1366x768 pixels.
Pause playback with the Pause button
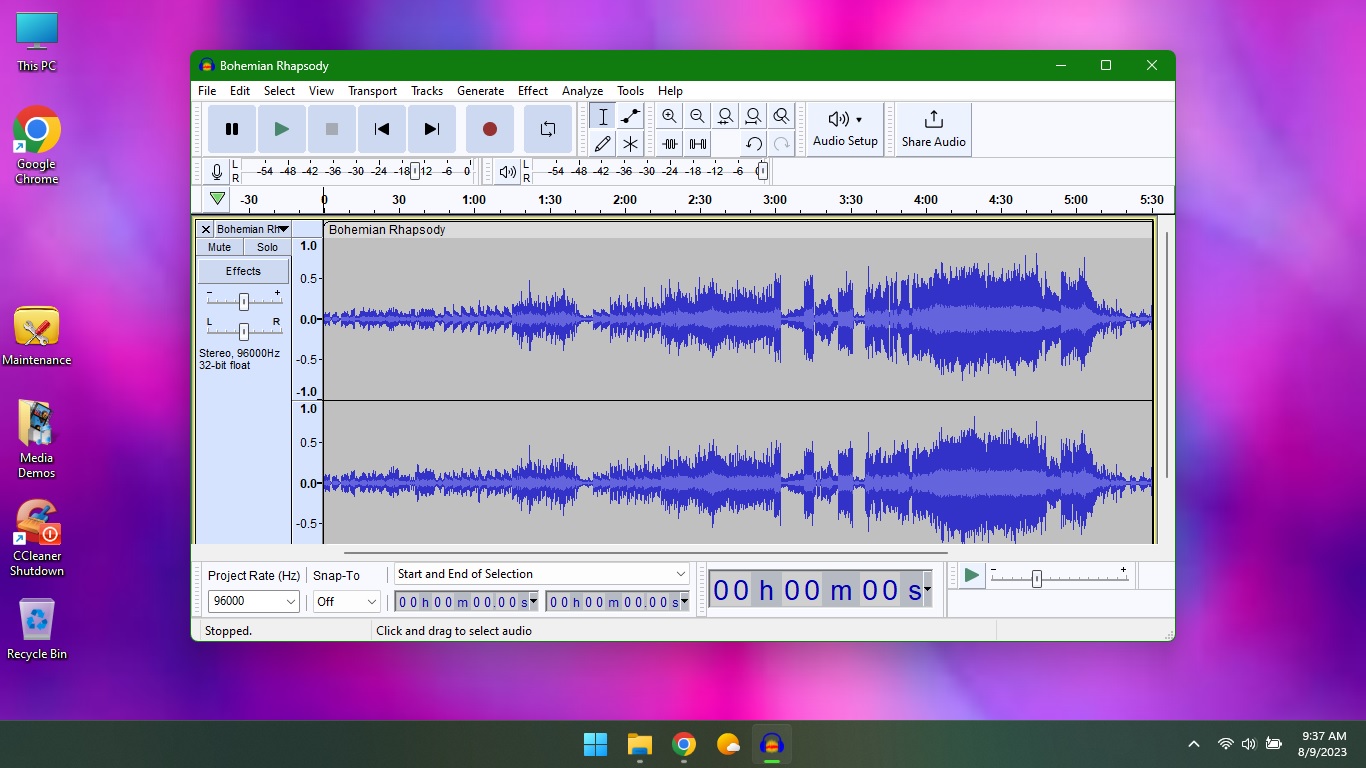tap(232, 129)
